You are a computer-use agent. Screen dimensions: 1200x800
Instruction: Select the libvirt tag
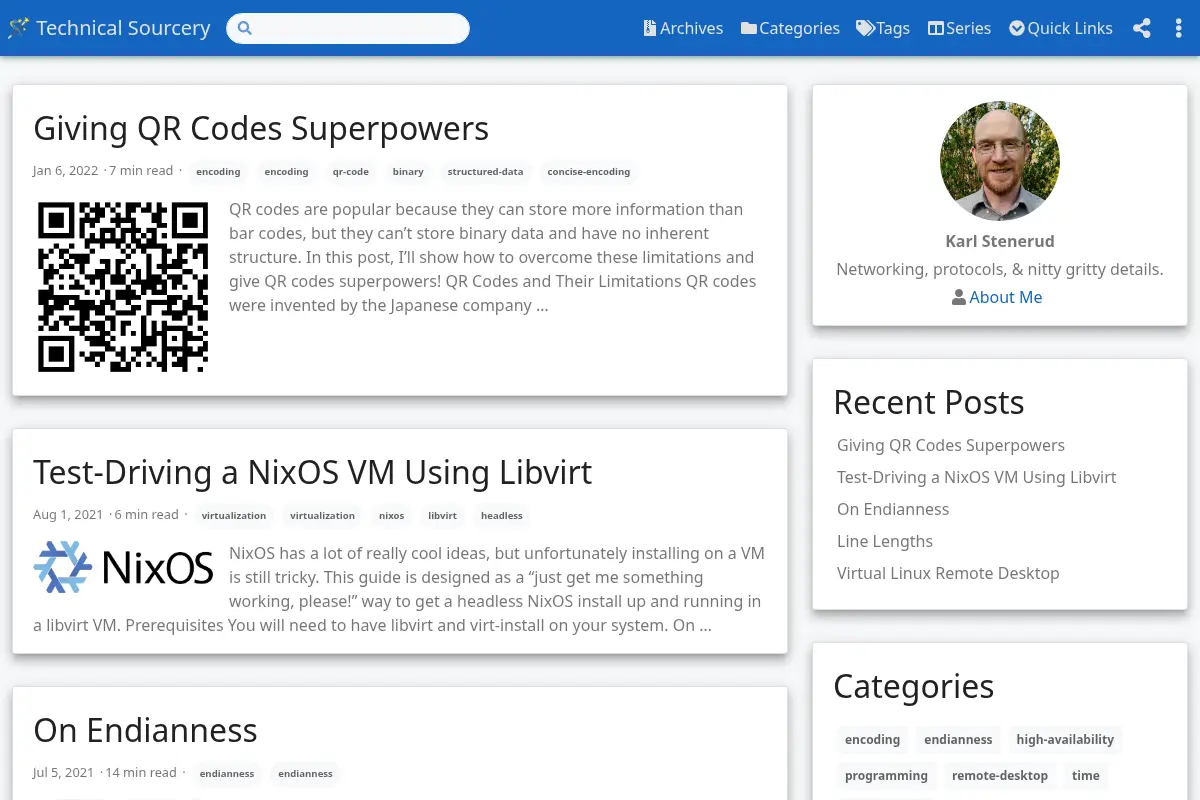pyautogui.click(x=442, y=516)
